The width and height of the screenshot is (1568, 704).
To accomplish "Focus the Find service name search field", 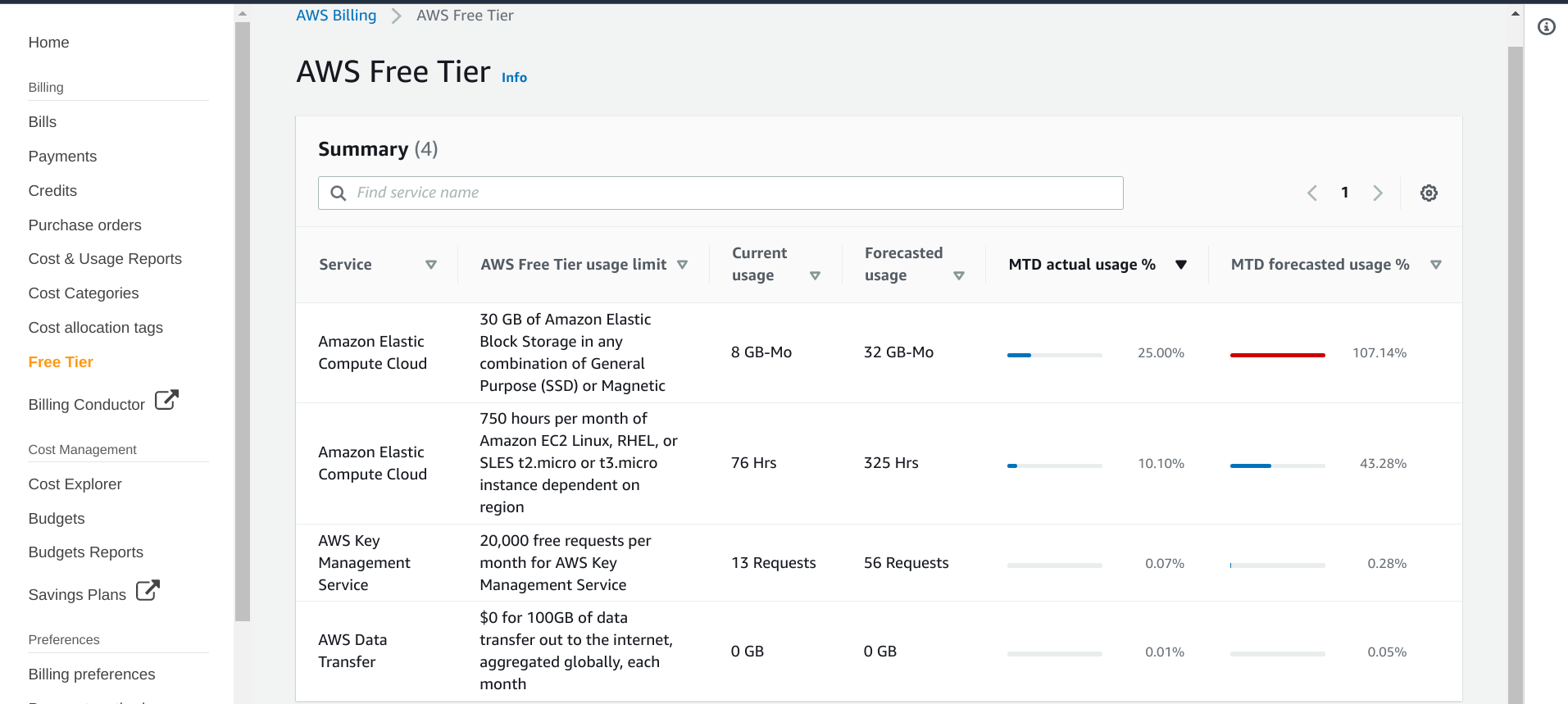I will pos(720,193).
